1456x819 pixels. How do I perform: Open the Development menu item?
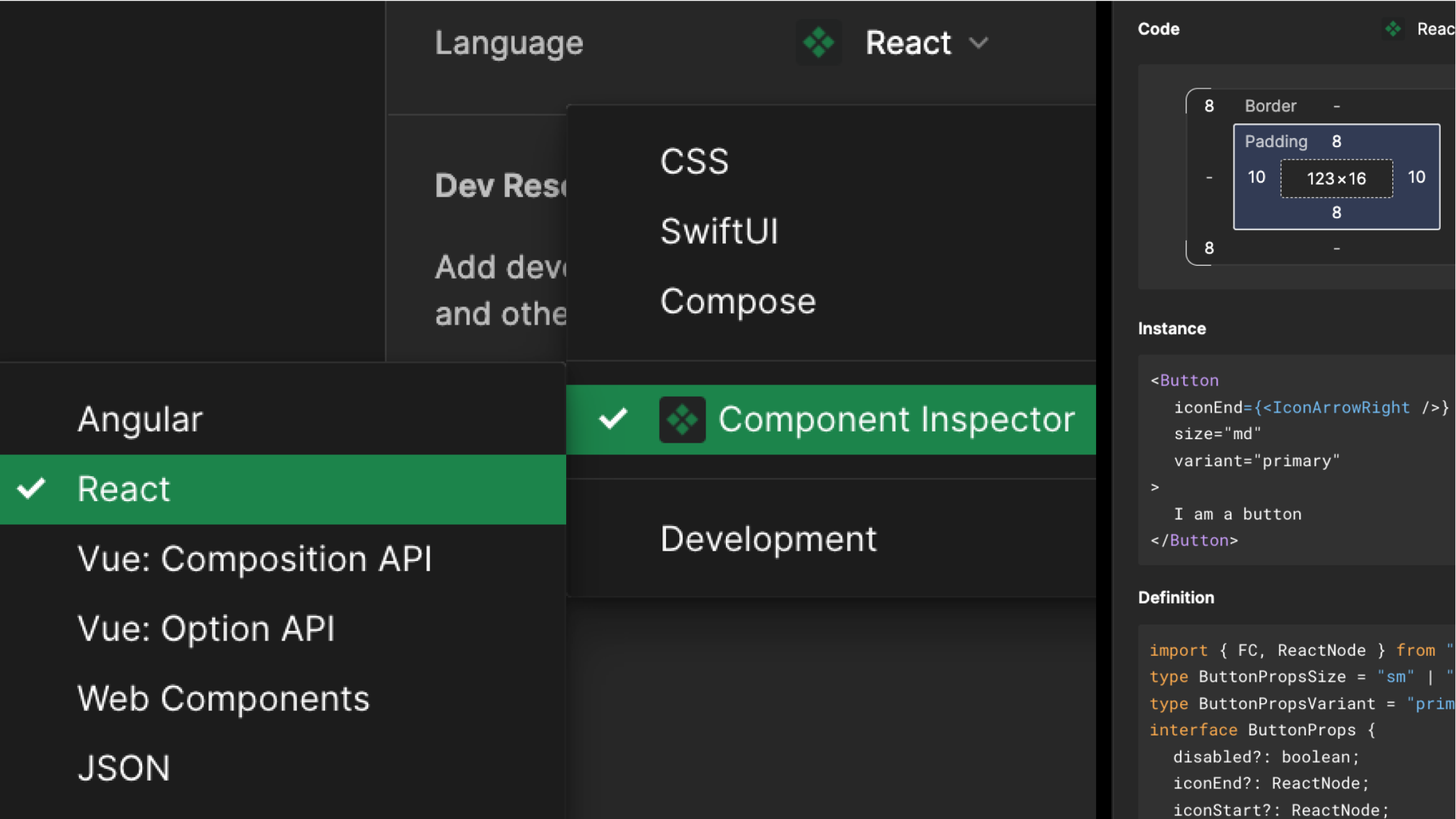click(768, 539)
